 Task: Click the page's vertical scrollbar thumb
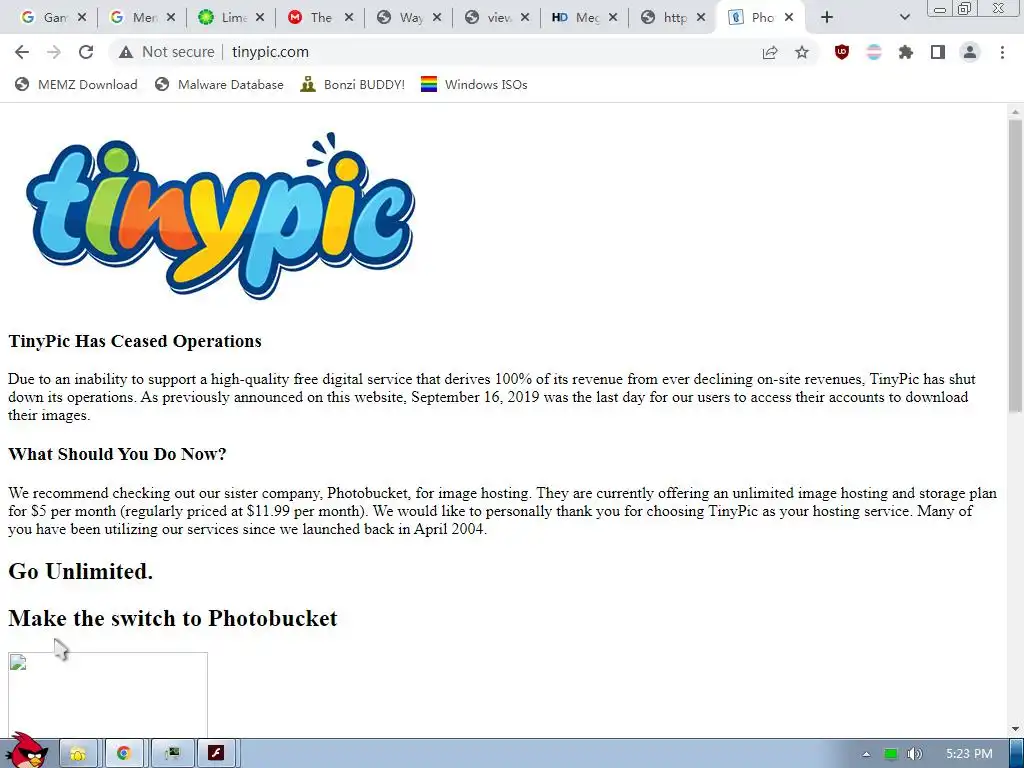(x=1015, y=265)
